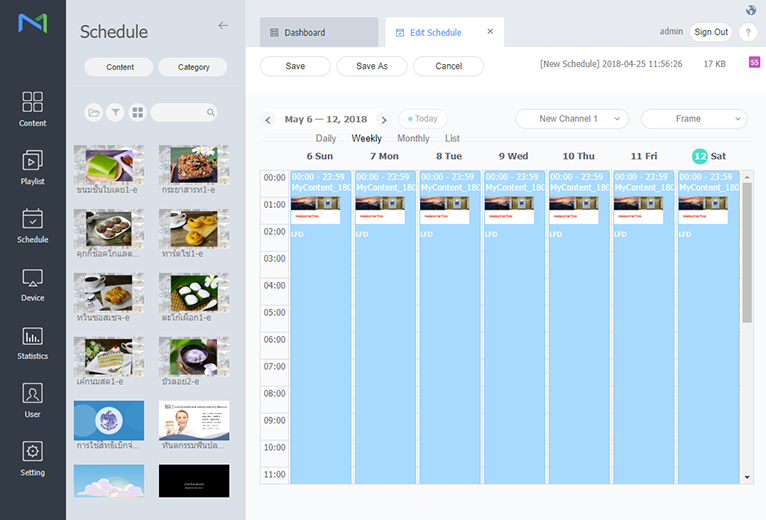The image size is (766, 520).
Task: Select the Tuesday 8 schedule block
Action: 449,327
